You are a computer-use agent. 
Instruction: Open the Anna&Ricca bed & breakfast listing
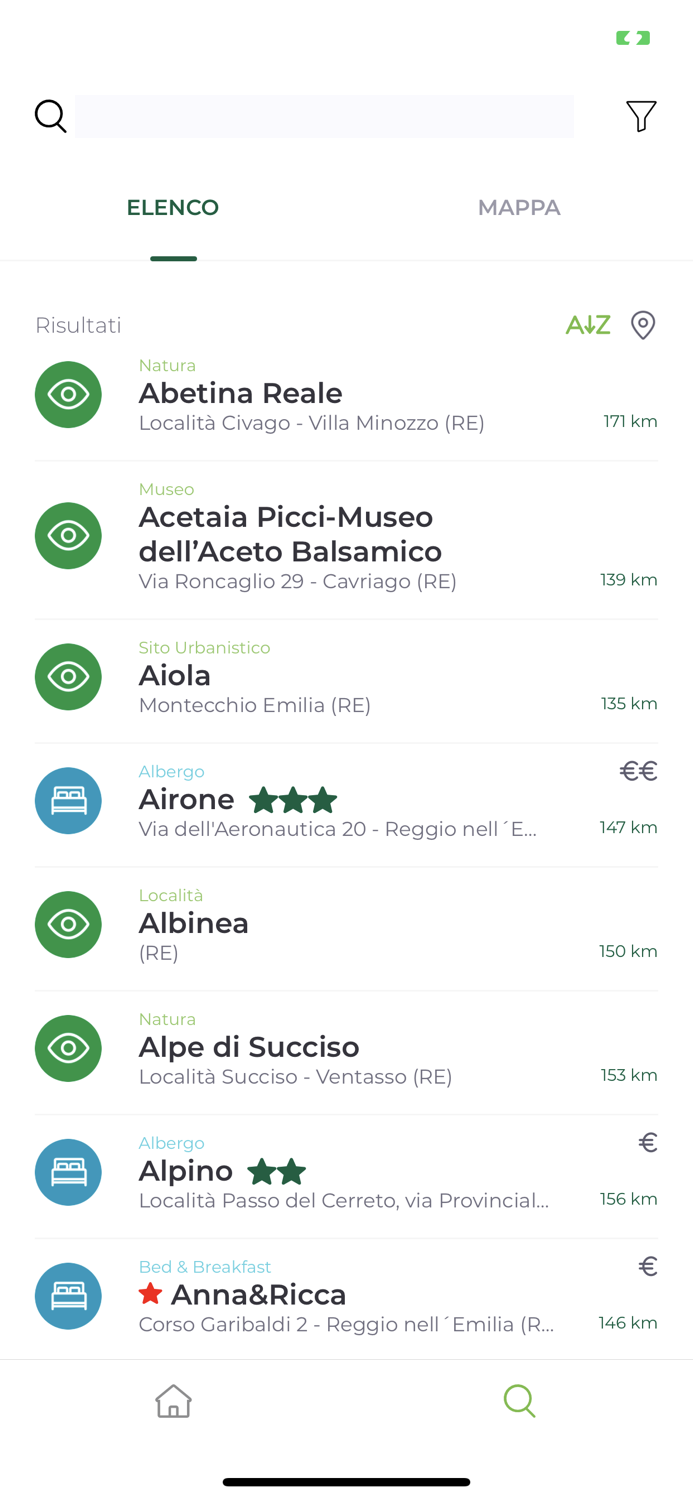pyautogui.click(x=260, y=1294)
